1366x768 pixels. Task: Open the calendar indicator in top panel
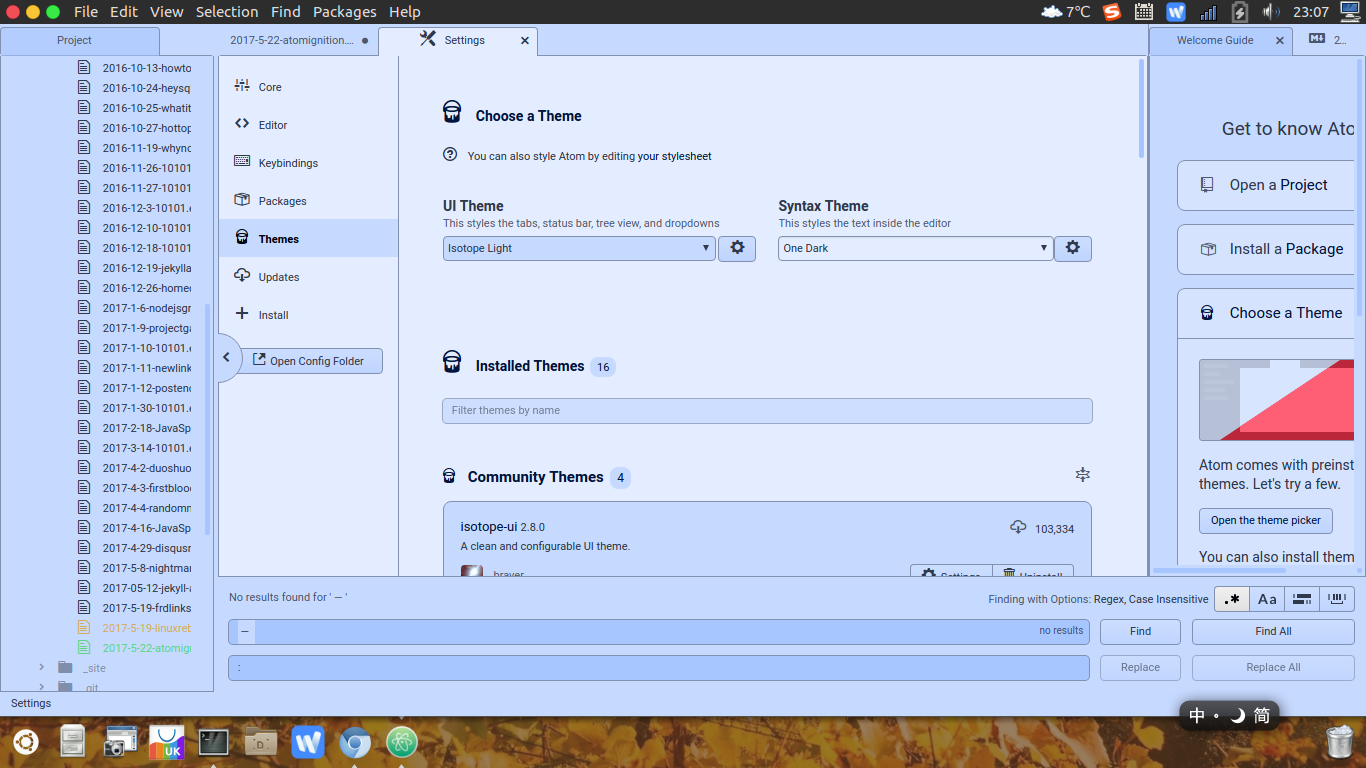1144,12
